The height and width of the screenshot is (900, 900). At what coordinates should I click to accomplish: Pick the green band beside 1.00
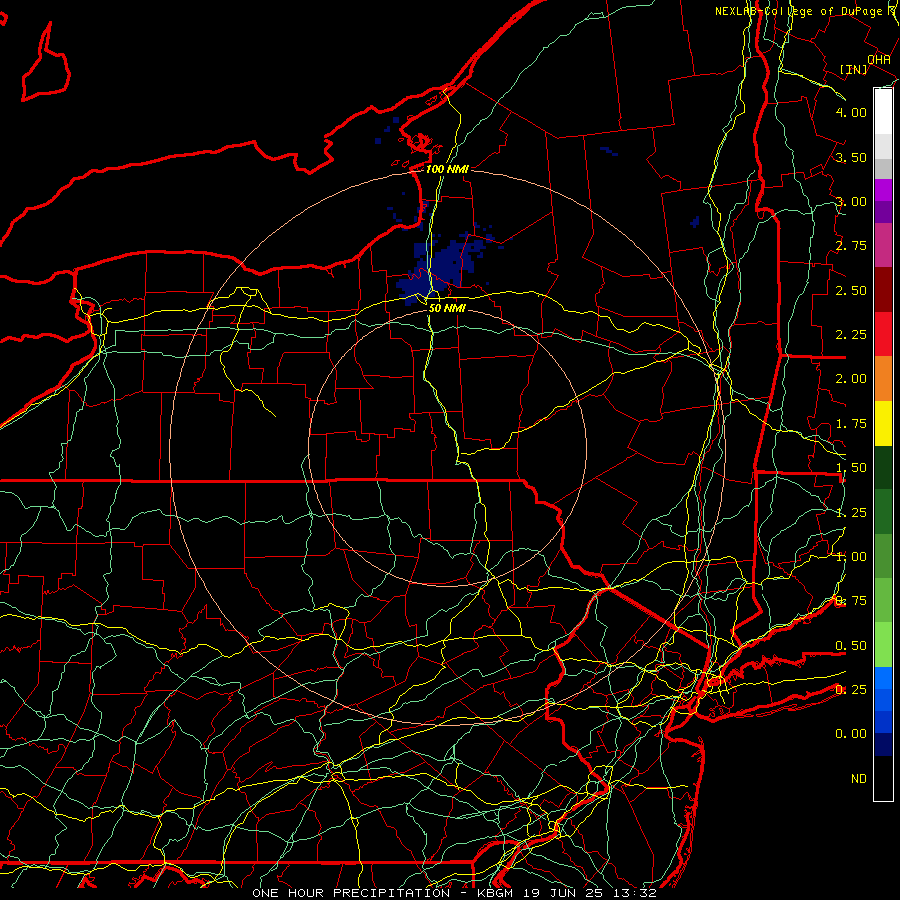[x=883, y=556]
